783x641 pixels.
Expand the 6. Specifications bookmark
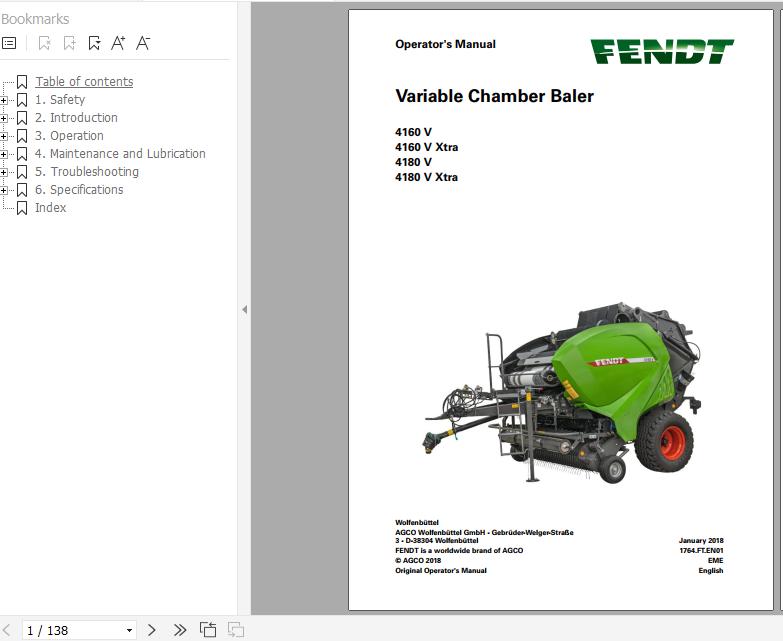pos(3,190)
